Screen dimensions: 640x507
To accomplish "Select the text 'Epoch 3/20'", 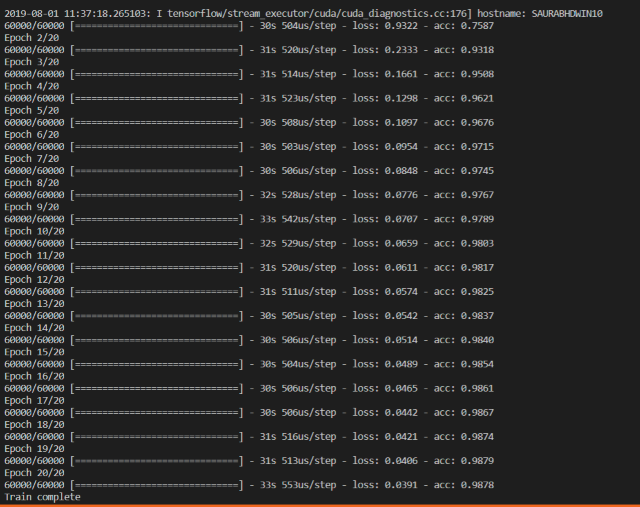I will [32, 62].
